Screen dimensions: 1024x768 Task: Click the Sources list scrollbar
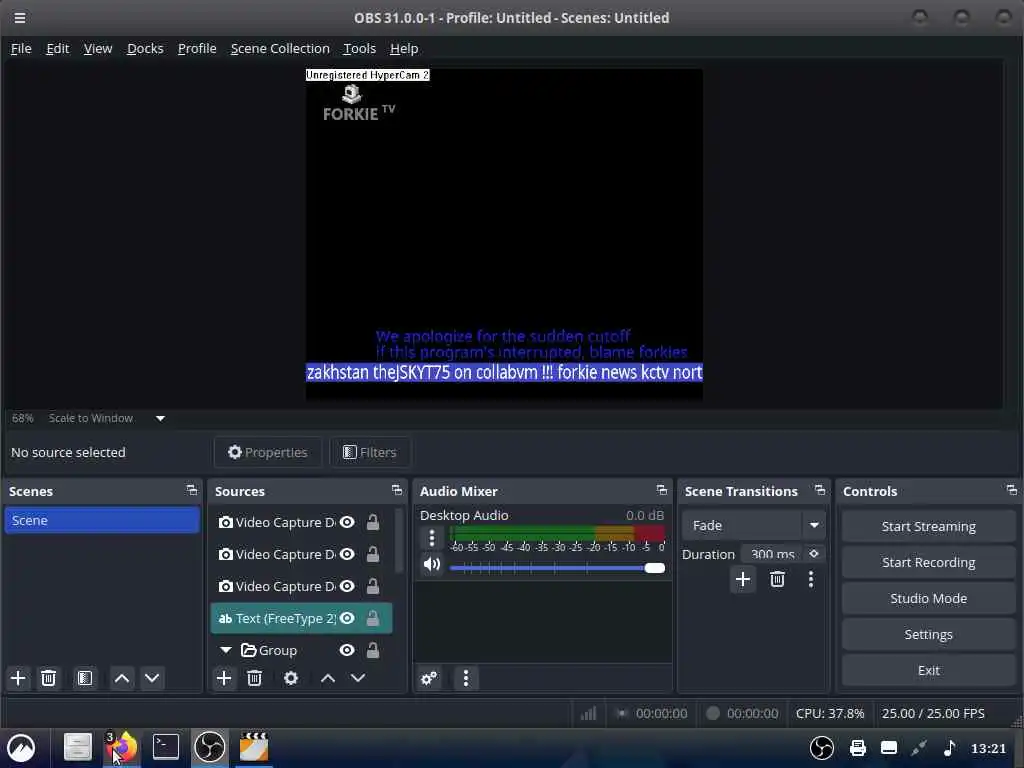pos(399,541)
